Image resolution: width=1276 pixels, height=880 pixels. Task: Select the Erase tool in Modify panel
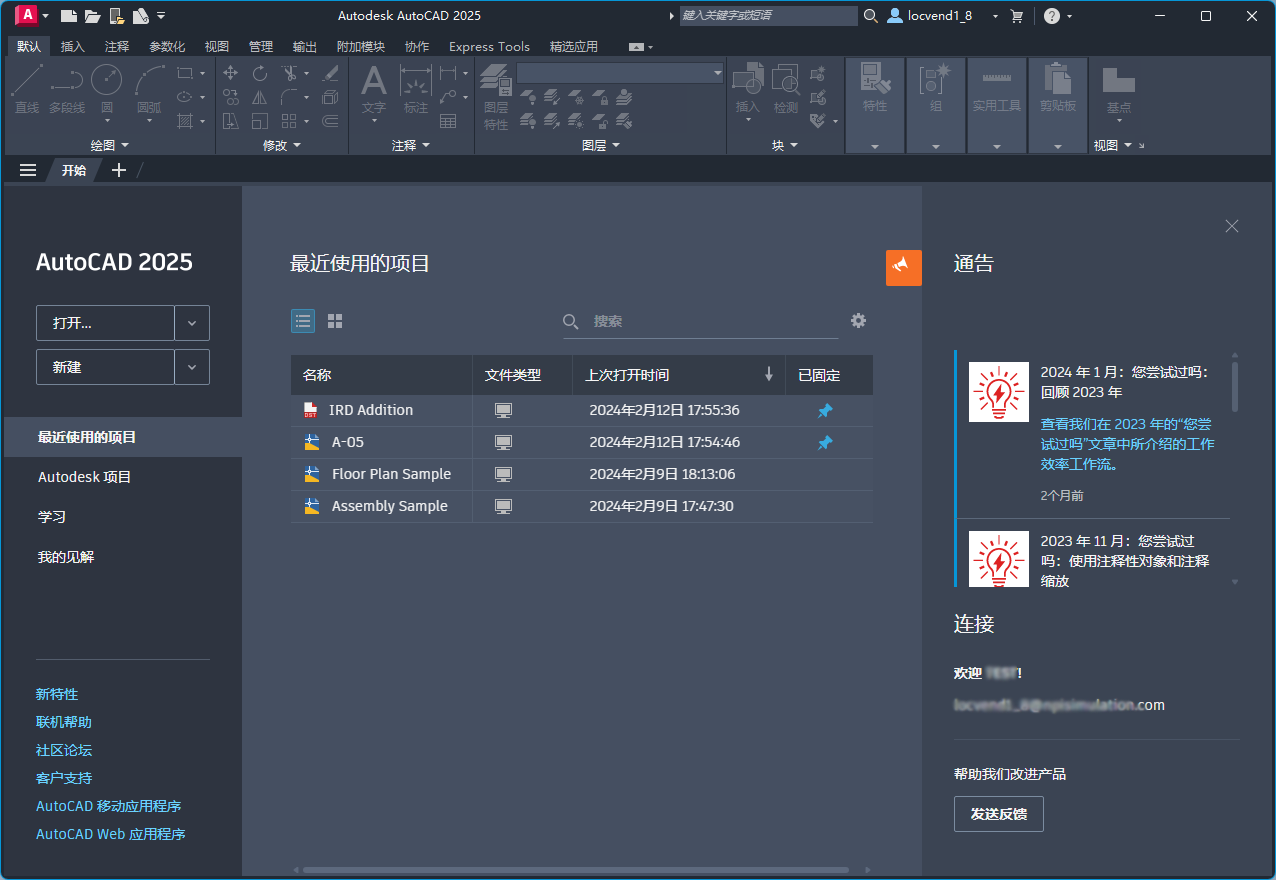(x=330, y=73)
